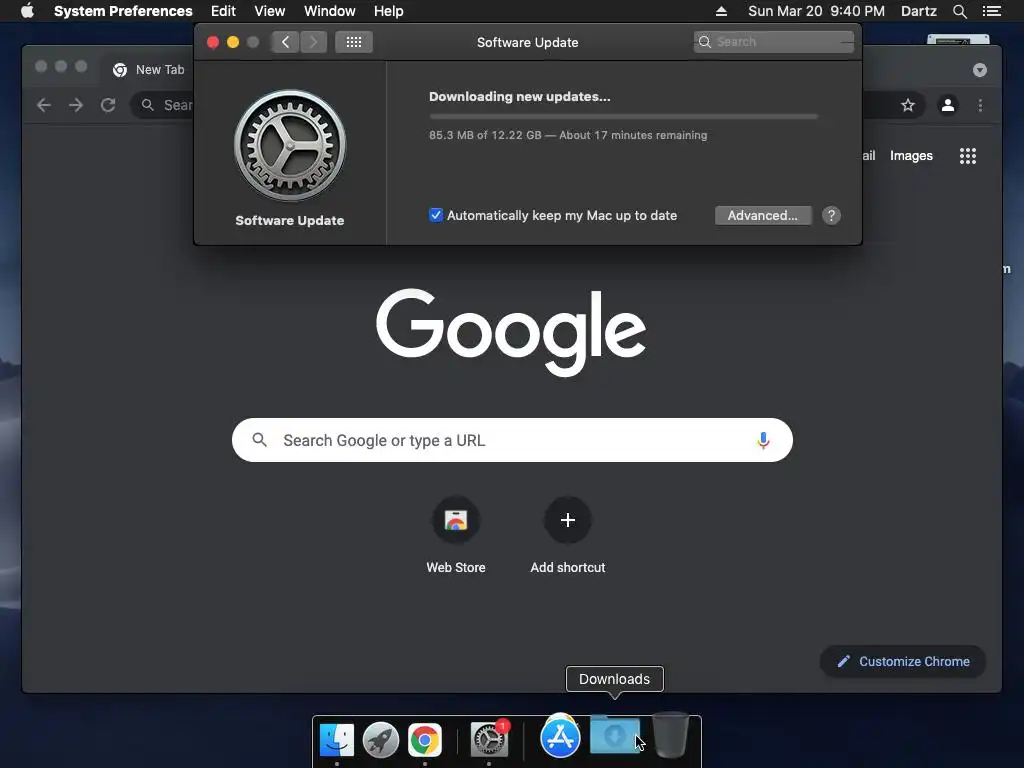This screenshot has height=768, width=1024.
Task: Open the Google apps grid
Action: 968,155
